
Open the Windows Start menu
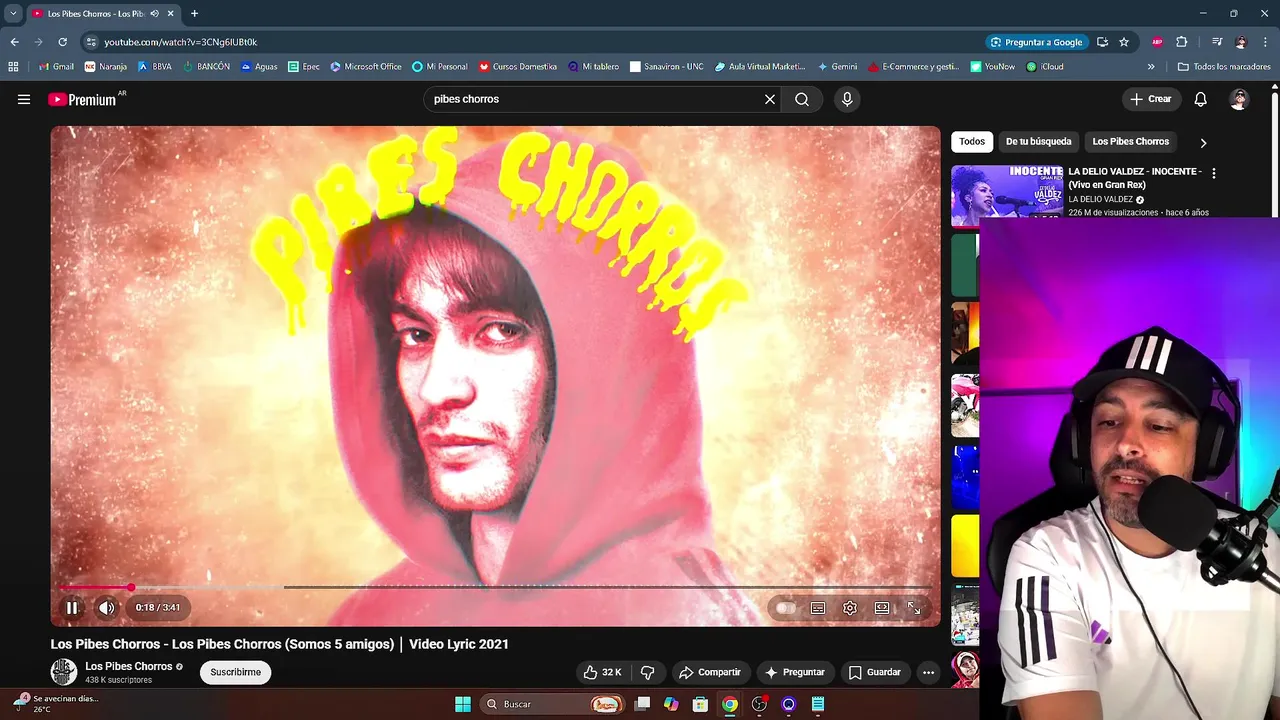pyautogui.click(x=463, y=704)
